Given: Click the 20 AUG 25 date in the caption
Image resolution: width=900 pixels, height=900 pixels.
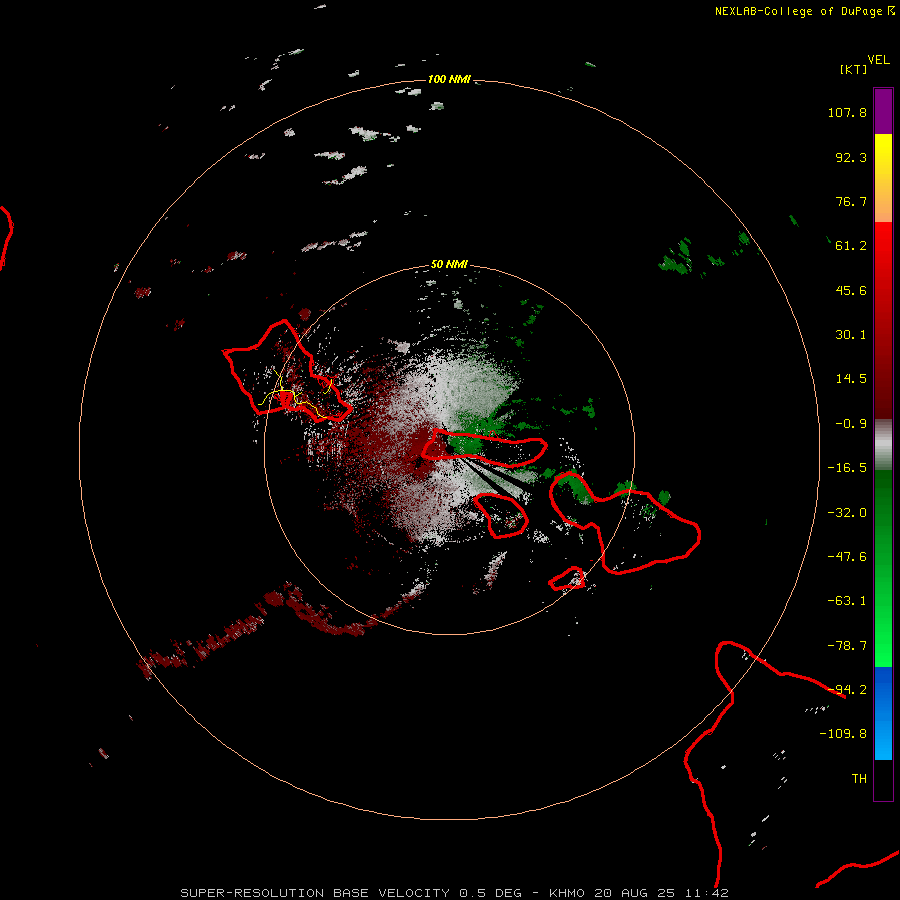Looking at the screenshot, I should tap(635, 893).
